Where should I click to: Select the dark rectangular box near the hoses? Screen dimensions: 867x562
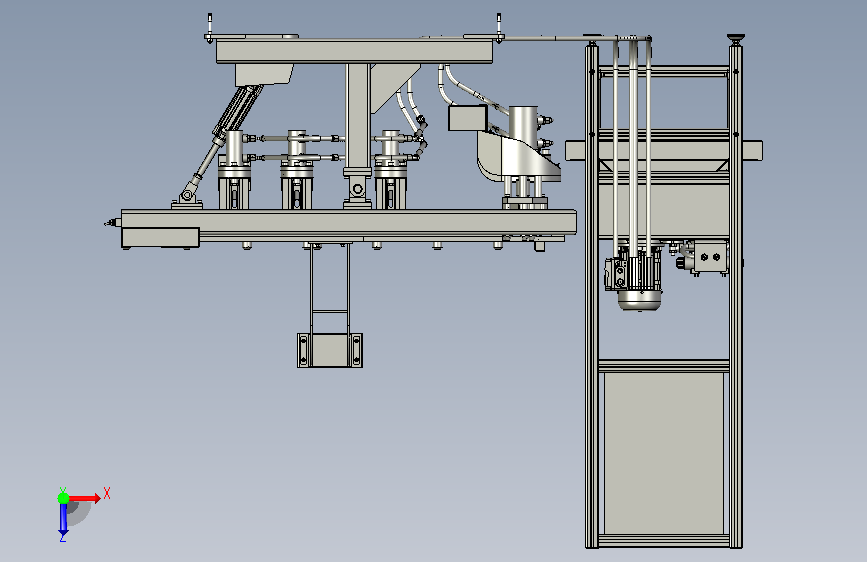tap(468, 118)
